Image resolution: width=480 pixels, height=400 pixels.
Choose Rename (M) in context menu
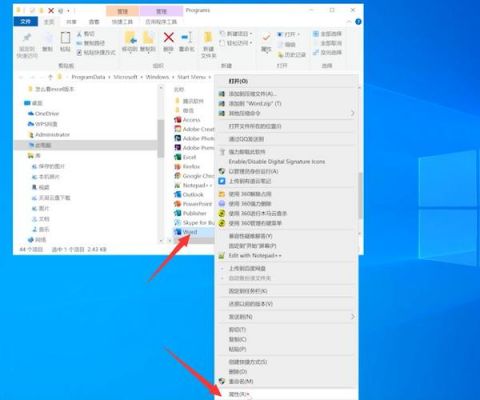point(286,381)
